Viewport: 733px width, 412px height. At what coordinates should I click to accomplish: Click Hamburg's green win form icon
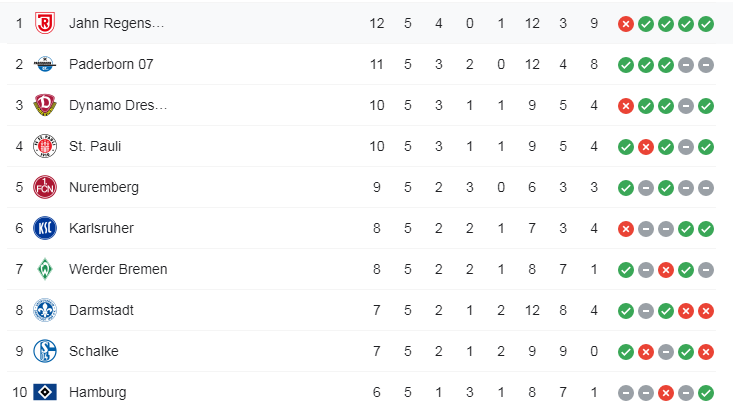click(706, 392)
